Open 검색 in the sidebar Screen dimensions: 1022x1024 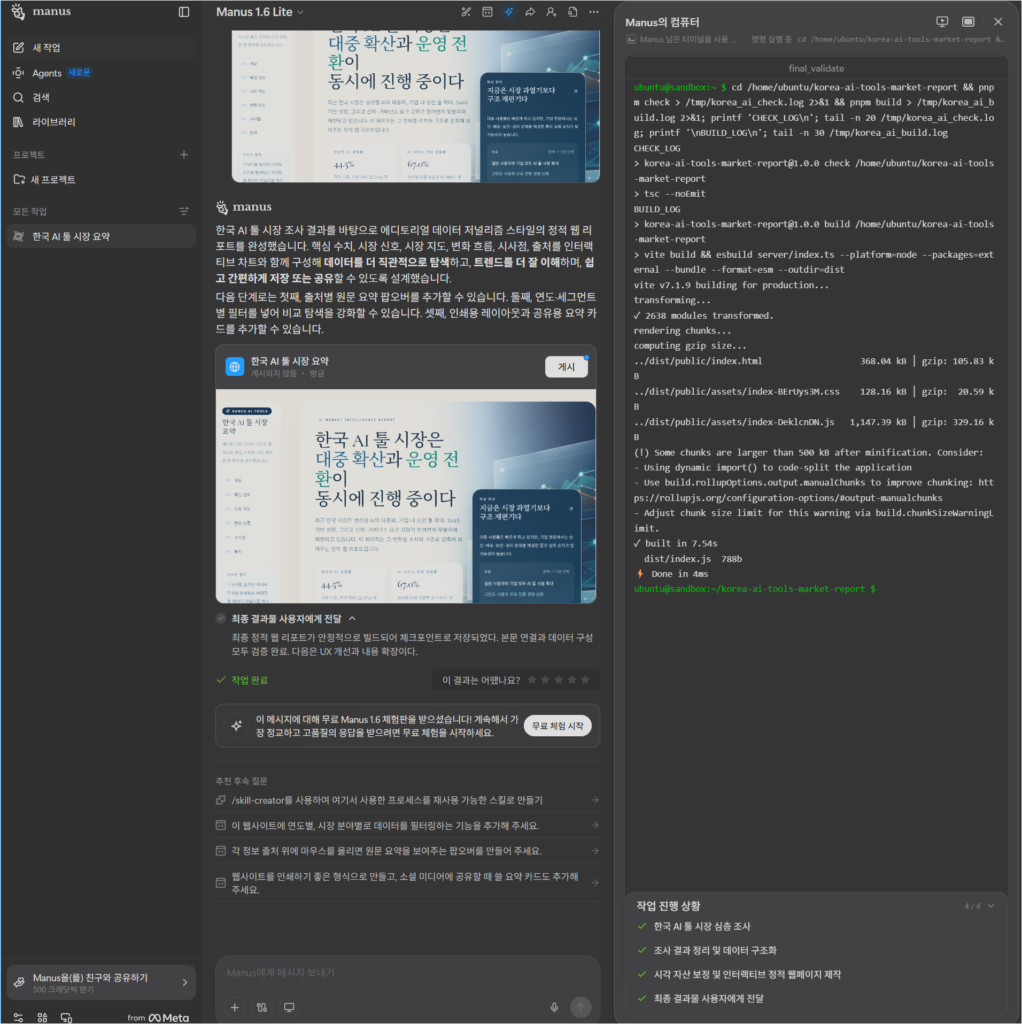click(41, 97)
